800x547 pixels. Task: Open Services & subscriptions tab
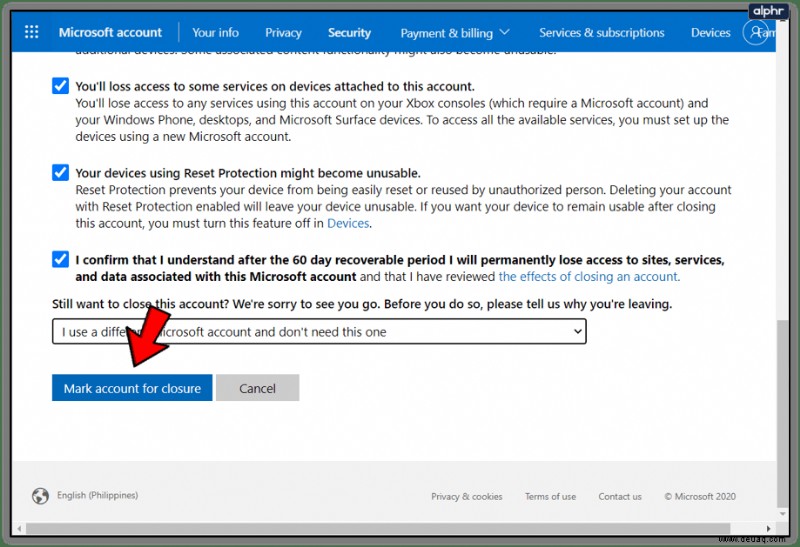[x=602, y=33]
